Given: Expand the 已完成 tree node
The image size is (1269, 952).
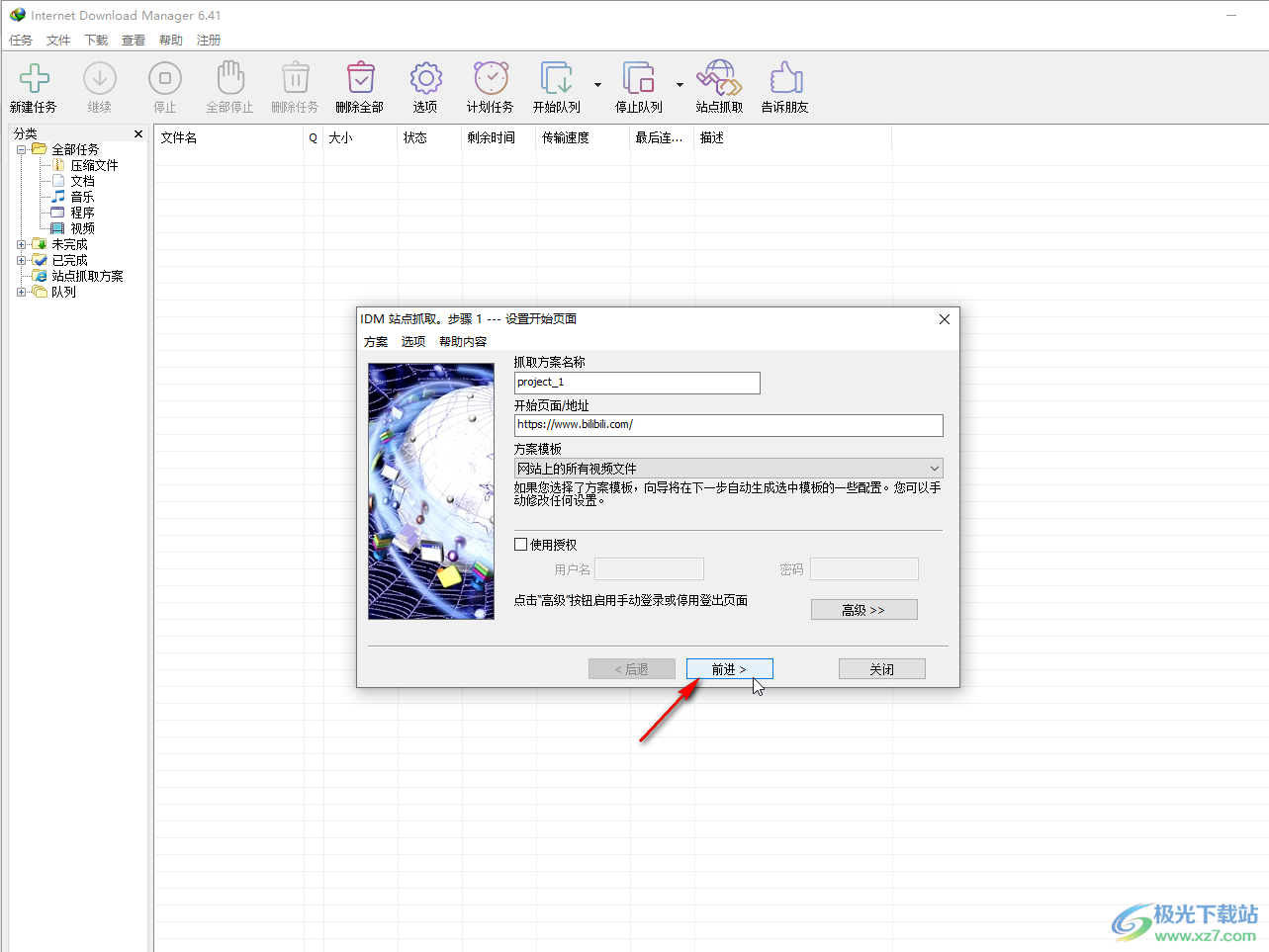Looking at the screenshot, I should tap(22, 260).
